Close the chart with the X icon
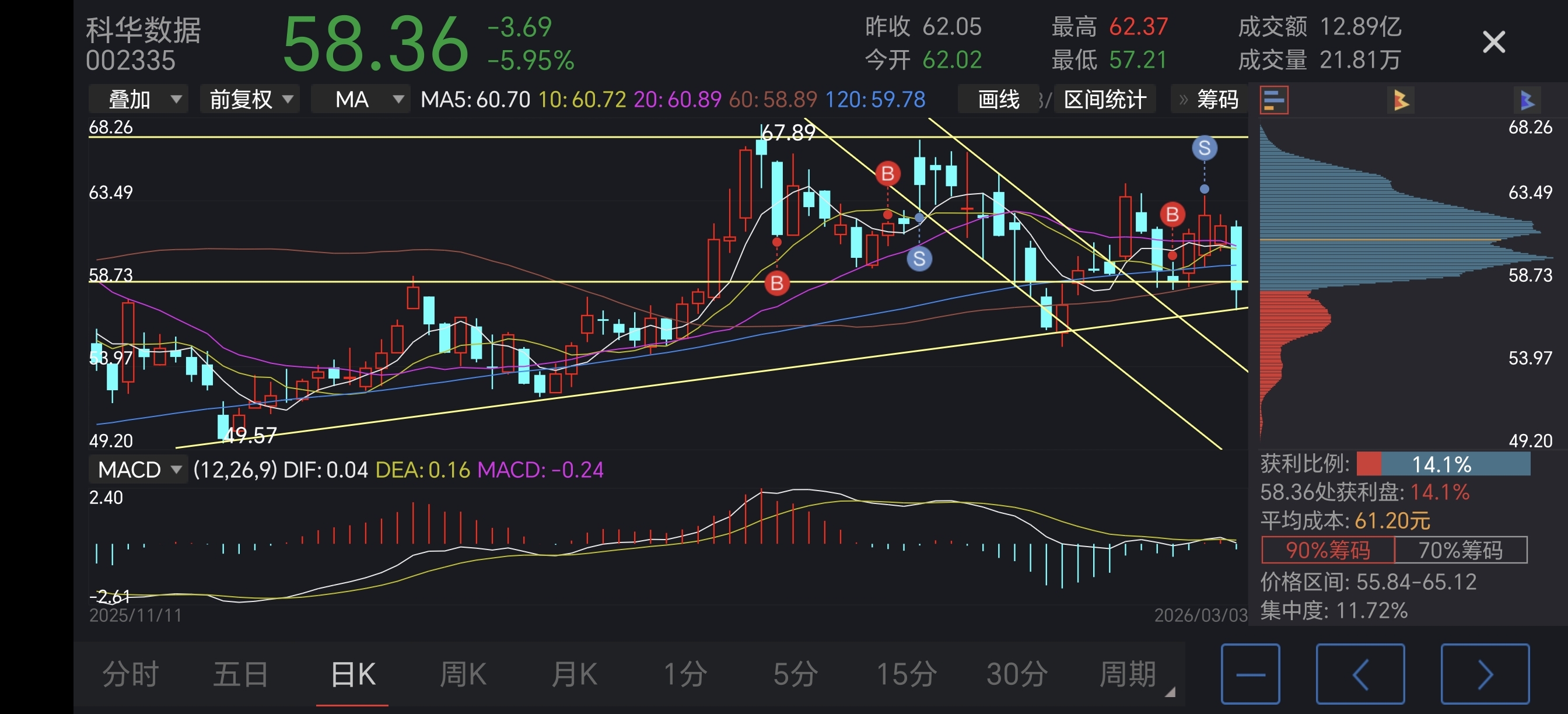 [x=1493, y=43]
